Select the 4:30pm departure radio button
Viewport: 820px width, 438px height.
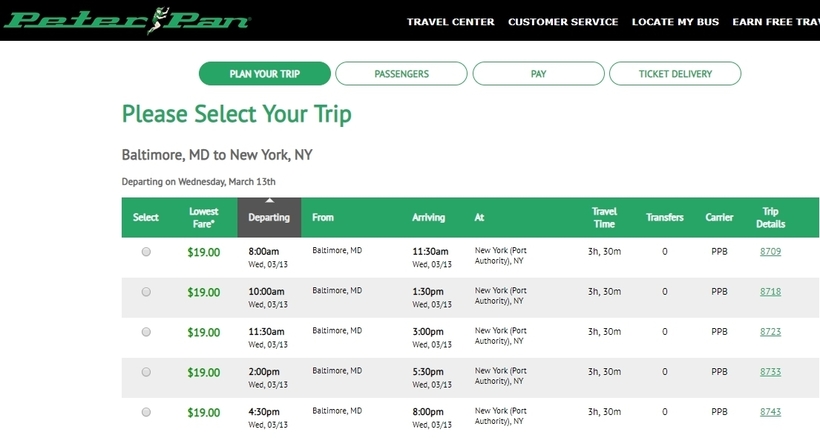(146, 412)
